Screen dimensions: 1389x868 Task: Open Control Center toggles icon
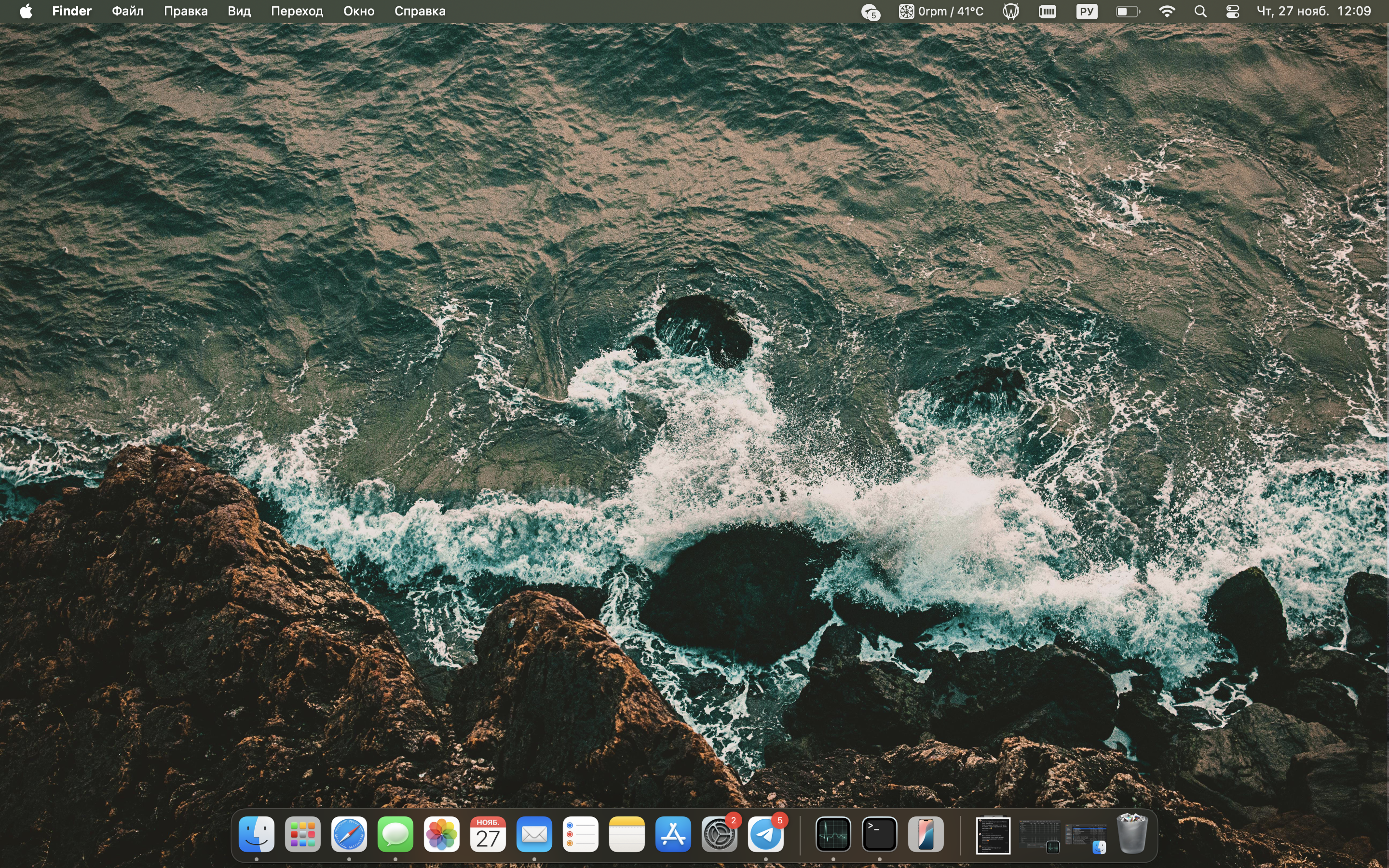(1232, 12)
